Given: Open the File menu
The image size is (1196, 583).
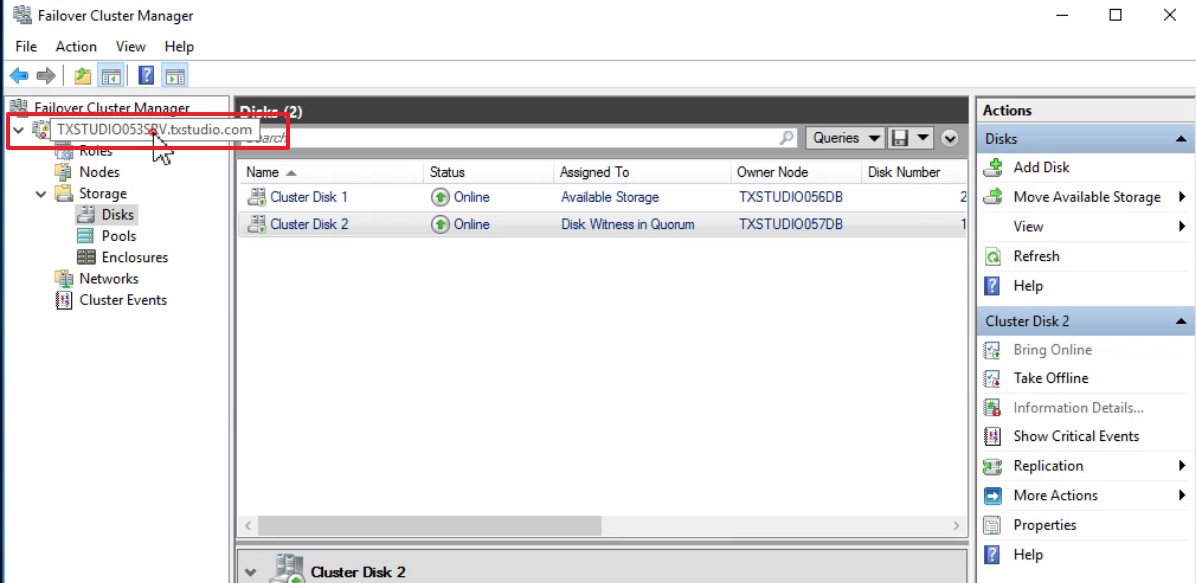Looking at the screenshot, I should click(x=26, y=47).
